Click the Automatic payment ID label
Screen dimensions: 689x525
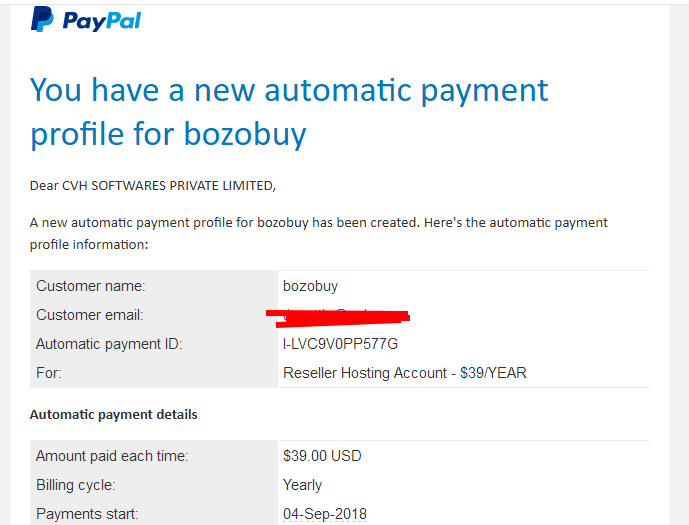point(109,344)
